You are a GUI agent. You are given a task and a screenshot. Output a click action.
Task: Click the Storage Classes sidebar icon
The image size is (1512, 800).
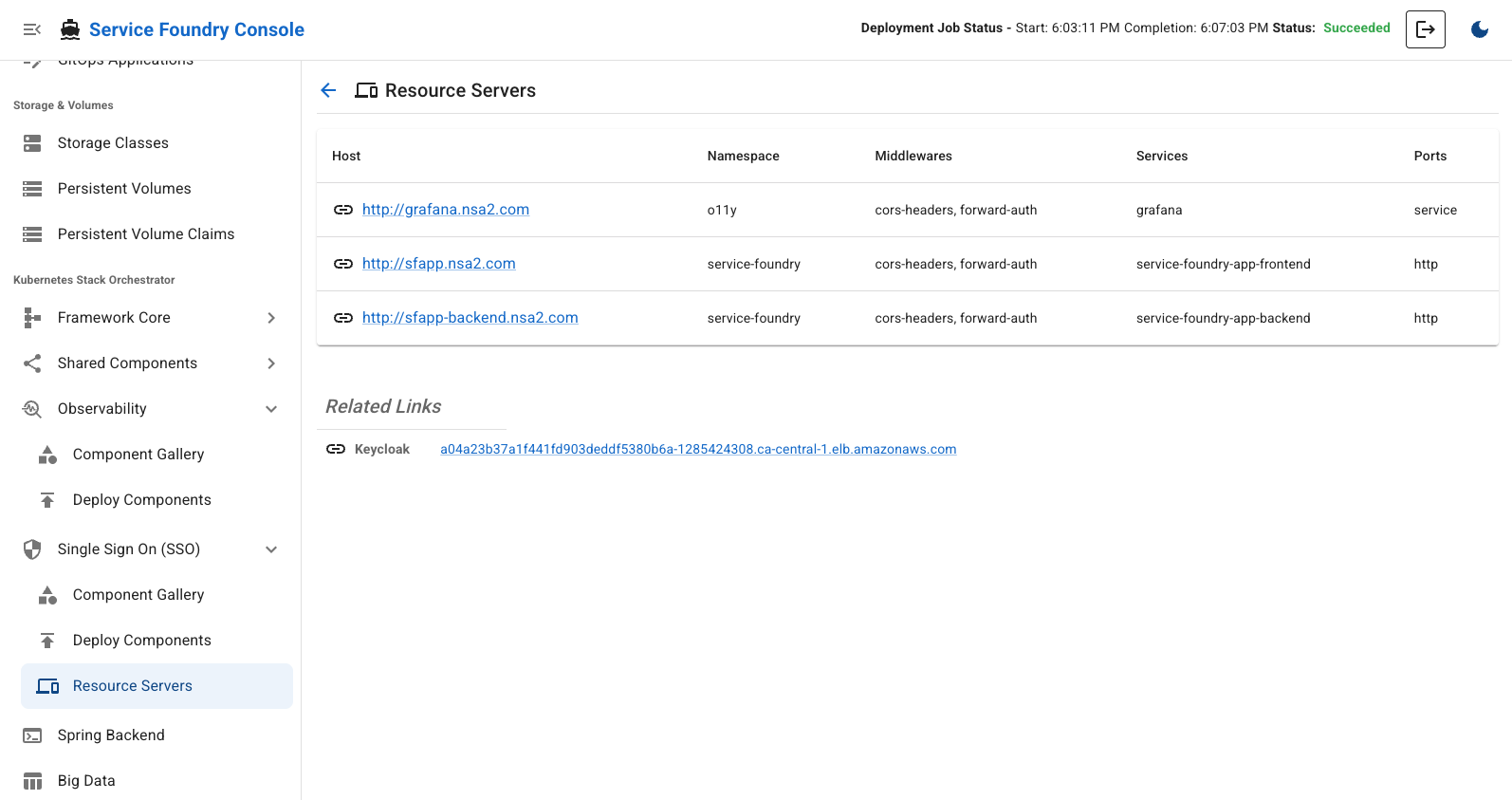[x=32, y=143]
